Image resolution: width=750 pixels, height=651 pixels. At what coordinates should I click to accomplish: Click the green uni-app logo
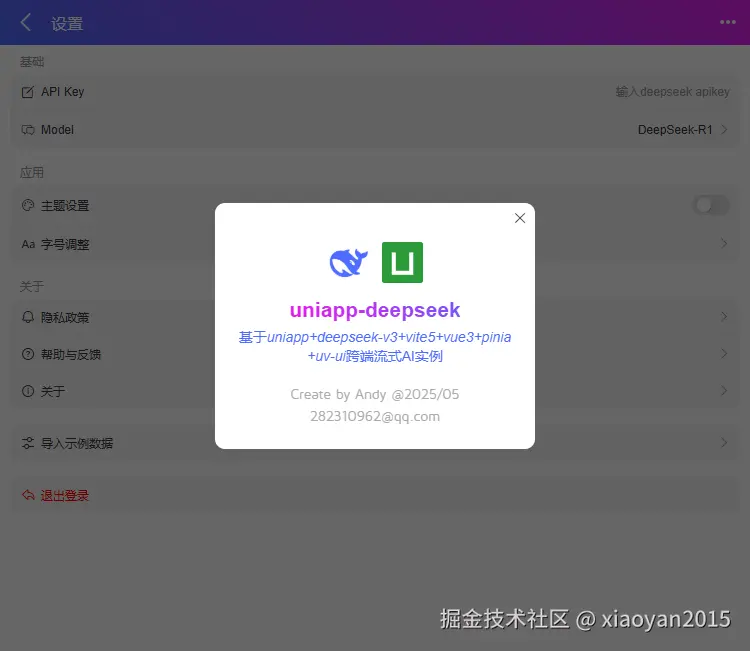pos(402,262)
